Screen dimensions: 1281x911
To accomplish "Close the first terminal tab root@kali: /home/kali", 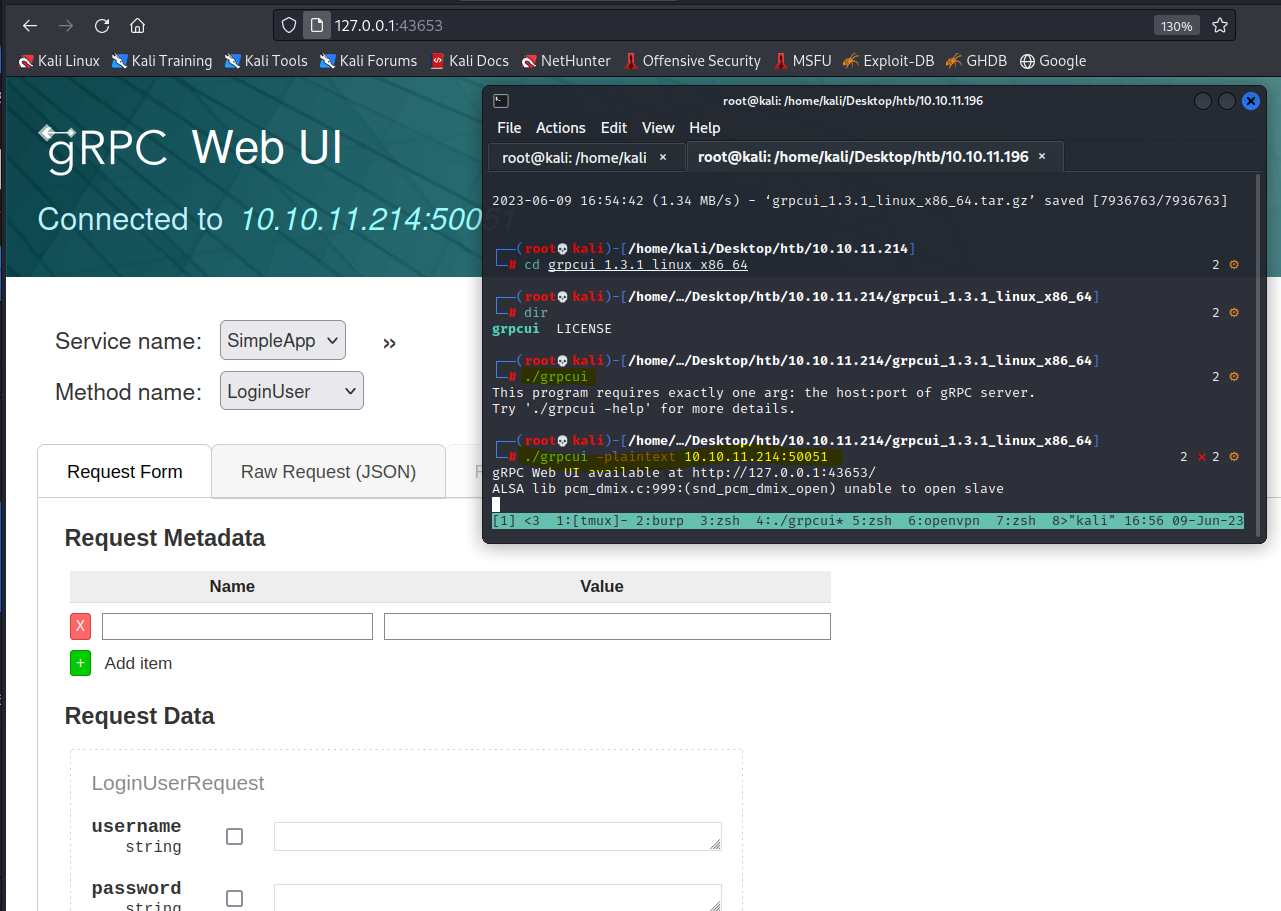I will 662,157.
